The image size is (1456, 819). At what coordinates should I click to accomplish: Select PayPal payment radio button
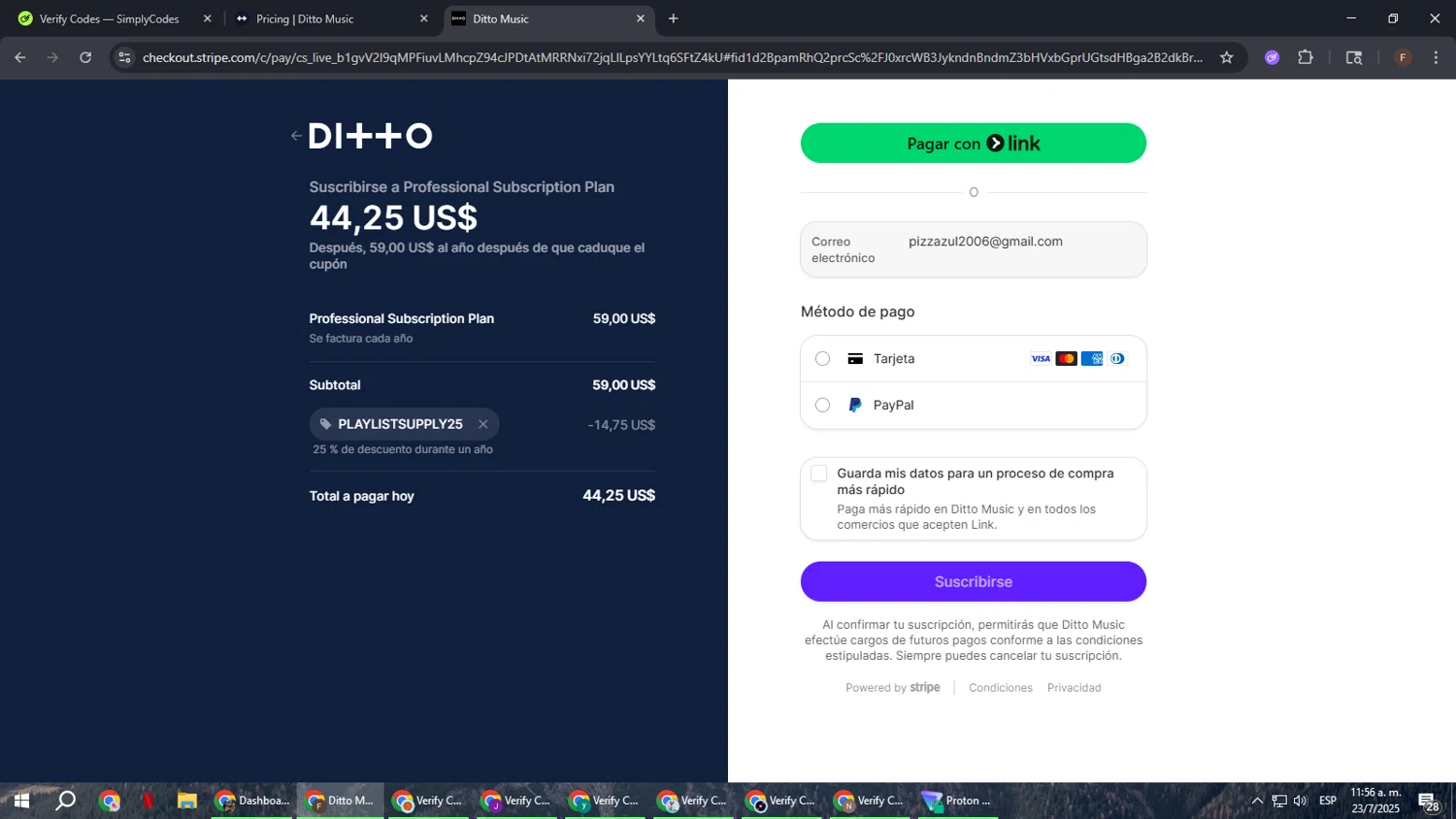pyautogui.click(x=822, y=406)
